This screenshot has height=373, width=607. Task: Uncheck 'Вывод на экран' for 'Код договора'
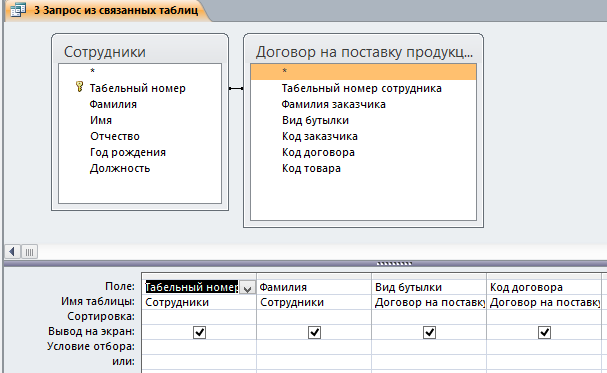(x=544, y=332)
